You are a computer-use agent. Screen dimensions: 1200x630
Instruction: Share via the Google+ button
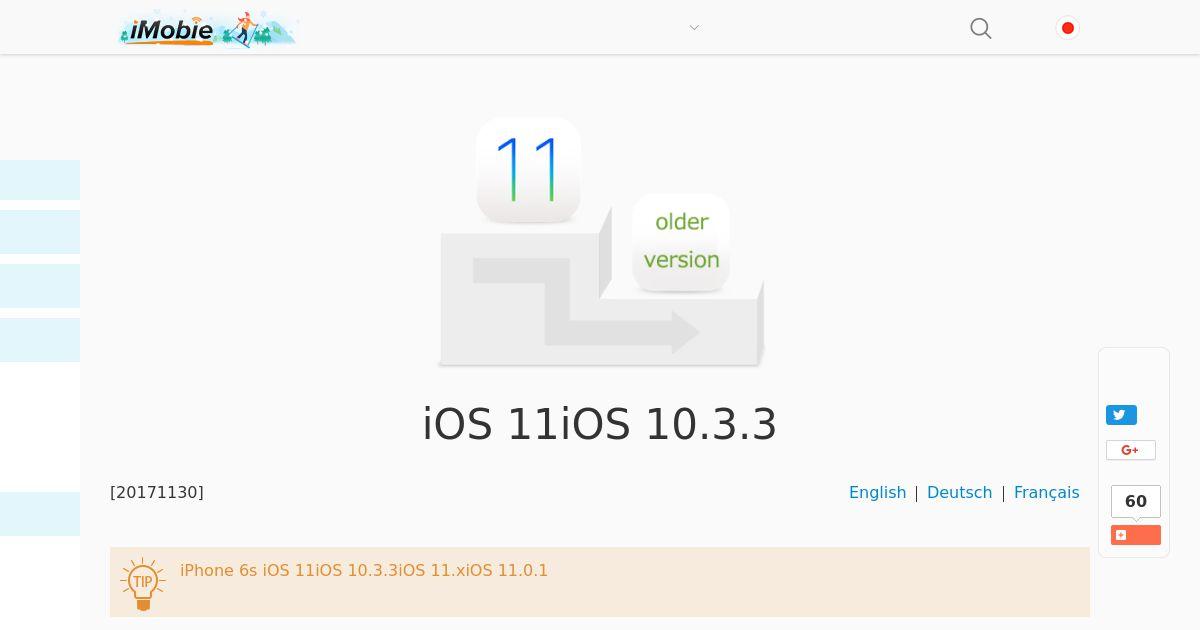pos(1131,450)
